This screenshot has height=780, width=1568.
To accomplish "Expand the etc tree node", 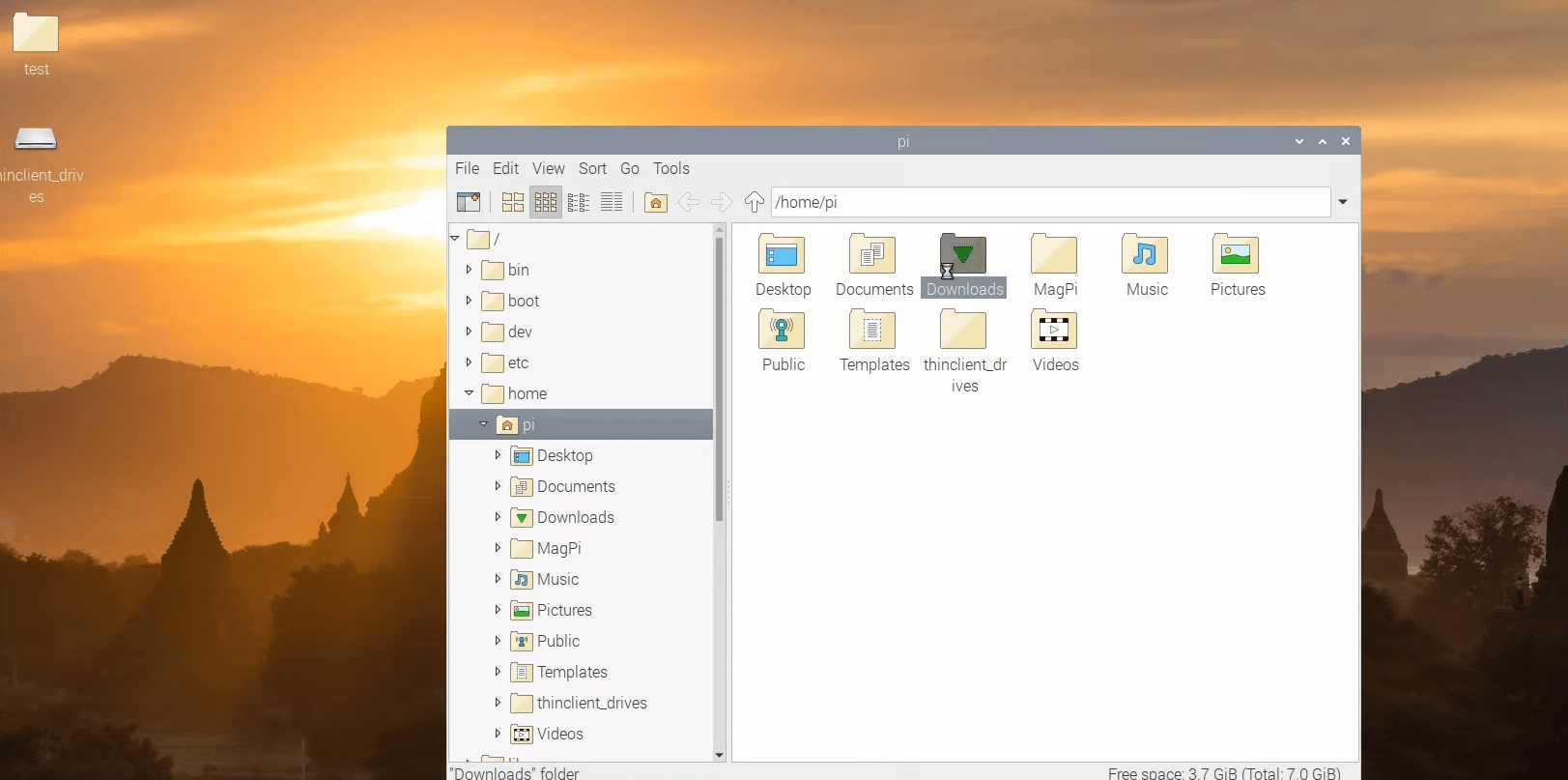I will (470, 362).
